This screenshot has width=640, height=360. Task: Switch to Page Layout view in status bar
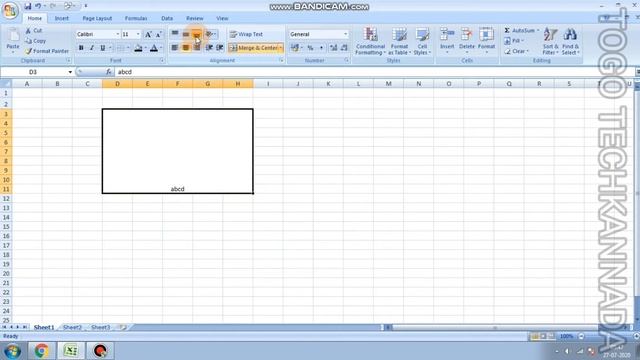pyautogui.click(x=543, y=336)
